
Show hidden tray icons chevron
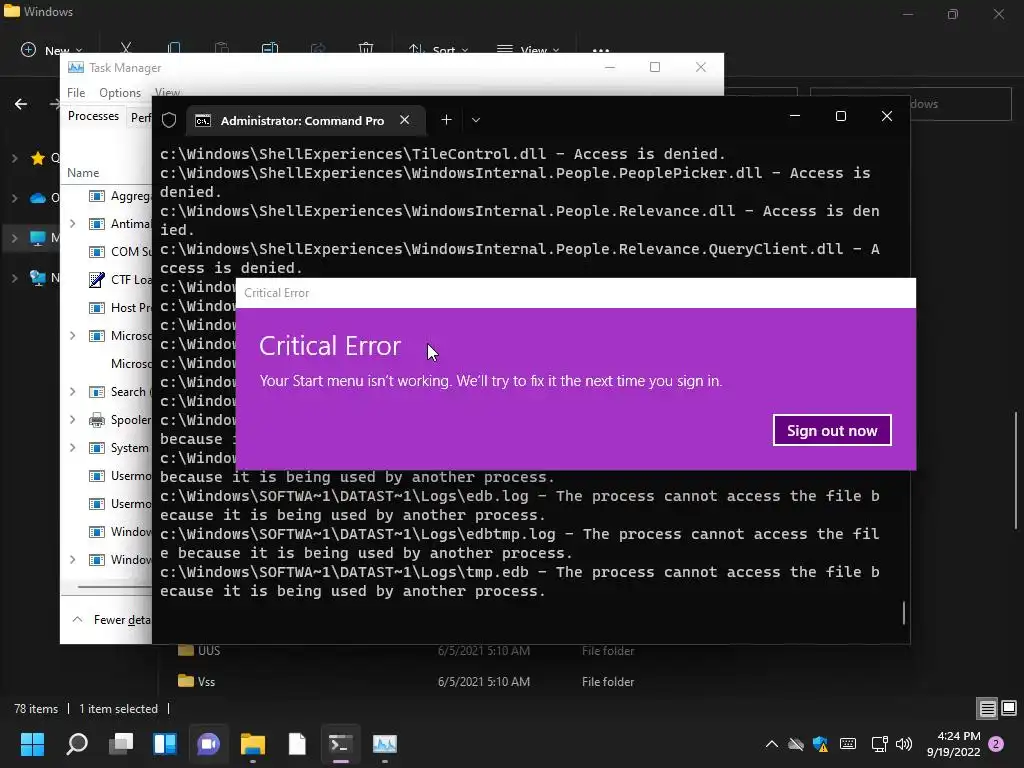(771, 744)
